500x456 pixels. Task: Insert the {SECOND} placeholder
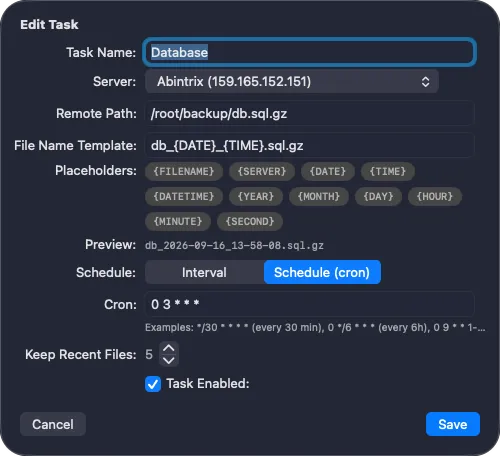(250, 221)
